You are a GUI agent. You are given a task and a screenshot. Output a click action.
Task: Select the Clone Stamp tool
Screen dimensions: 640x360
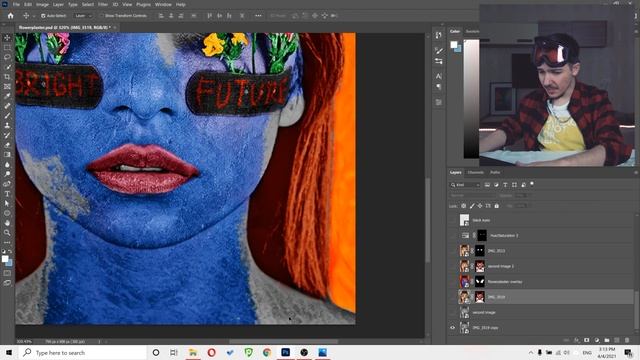pyautogui.click(x=7, y=126)
